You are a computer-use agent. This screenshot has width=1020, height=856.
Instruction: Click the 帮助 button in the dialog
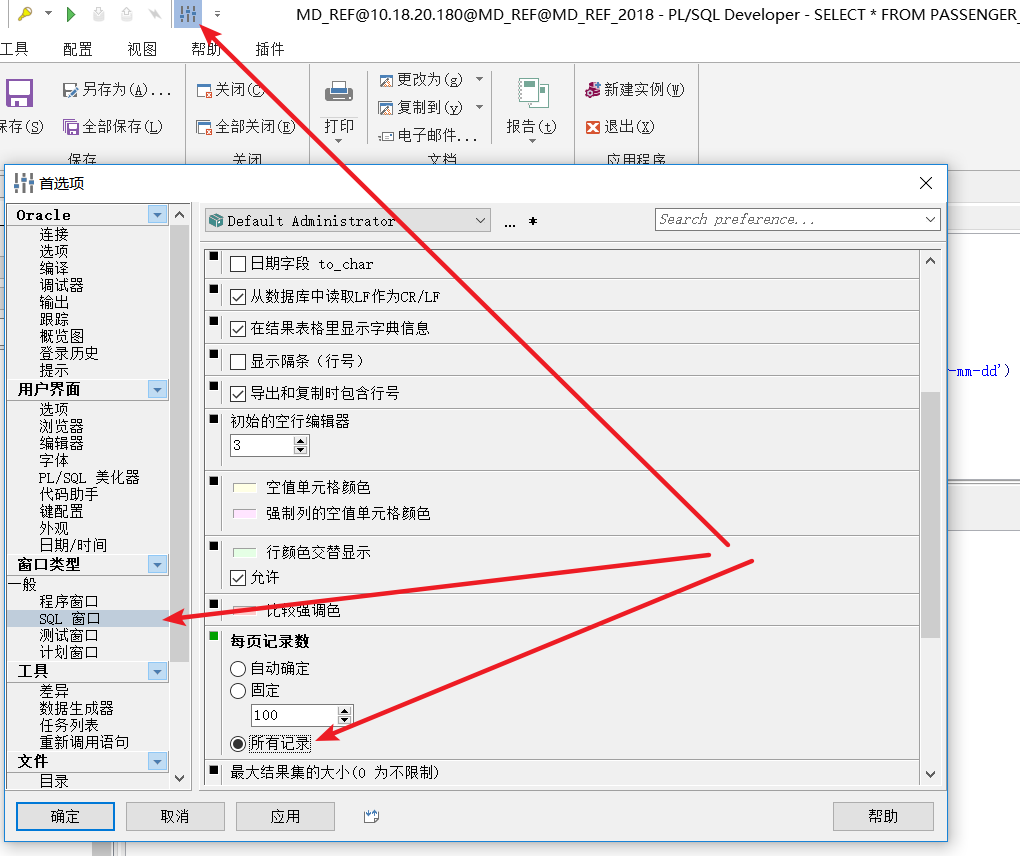[x=883, y=816]
